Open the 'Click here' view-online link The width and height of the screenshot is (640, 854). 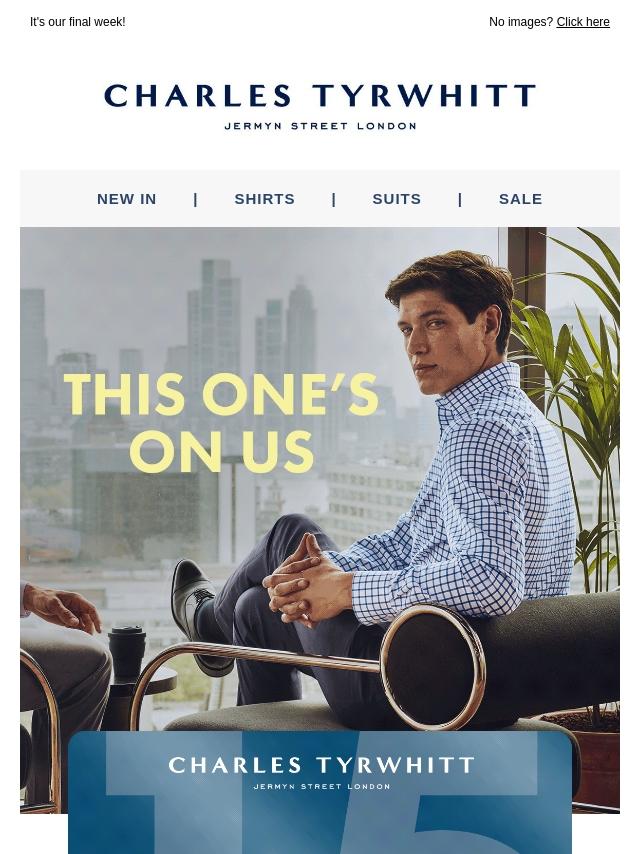[x=582, y=22]
